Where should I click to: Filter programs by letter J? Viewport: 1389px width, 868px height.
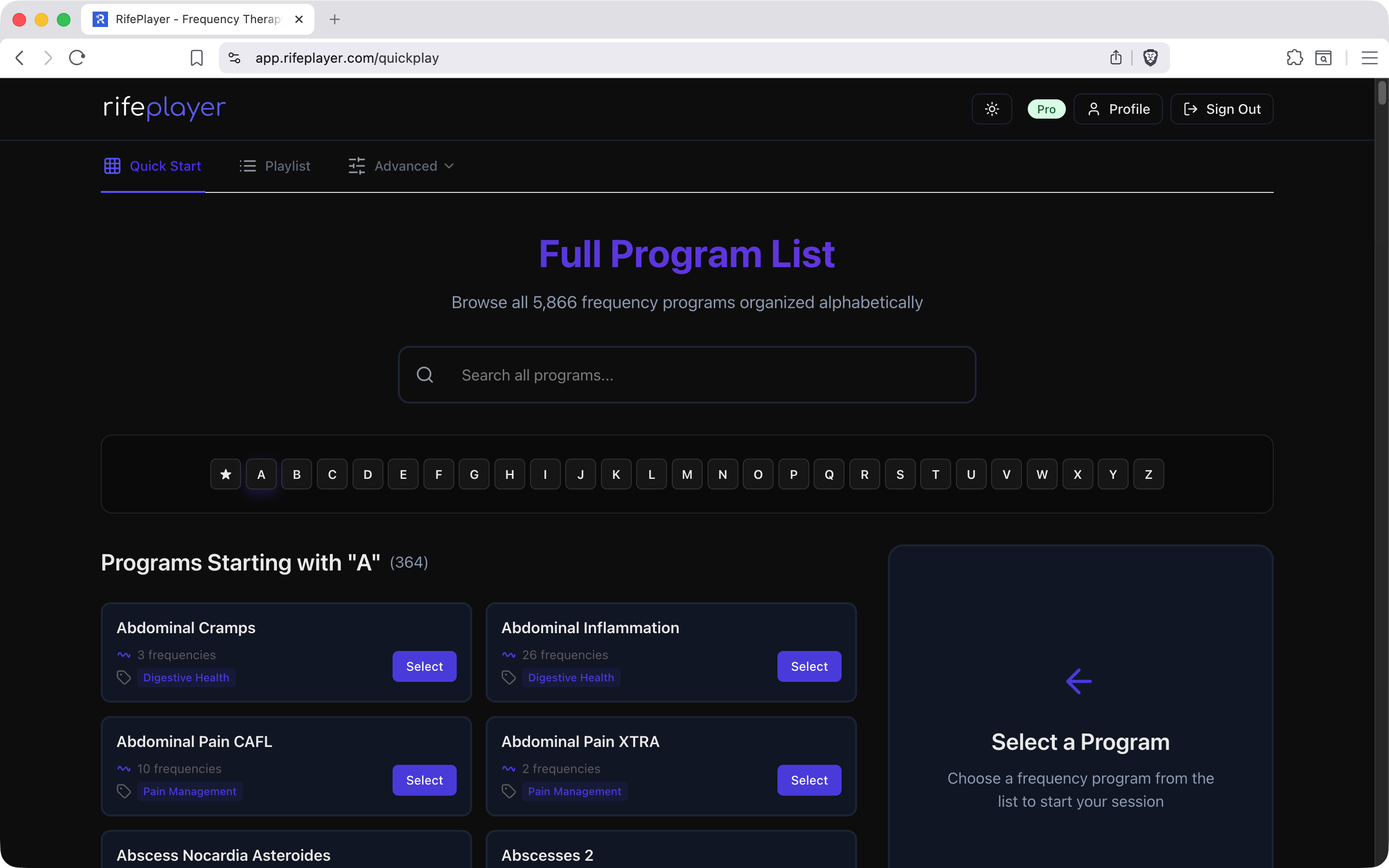pyautogui.click(x=580, y=474)
